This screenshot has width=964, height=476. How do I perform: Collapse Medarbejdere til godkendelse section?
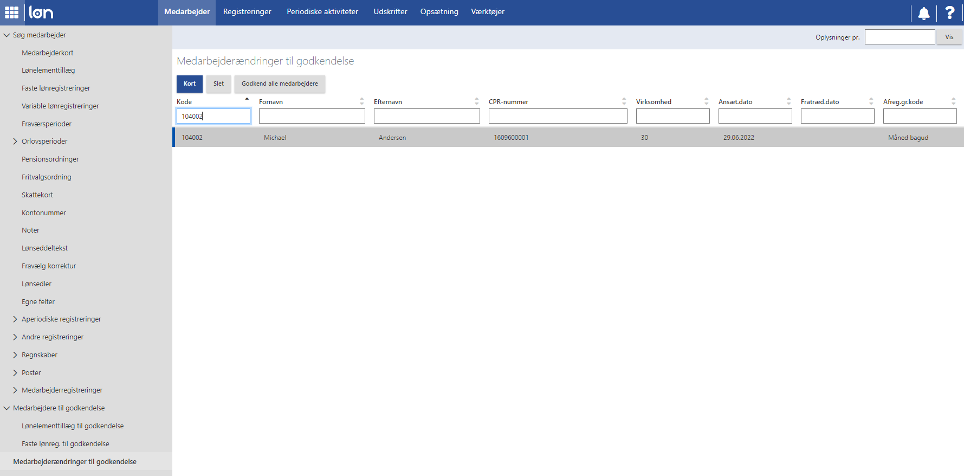point(6,408)
